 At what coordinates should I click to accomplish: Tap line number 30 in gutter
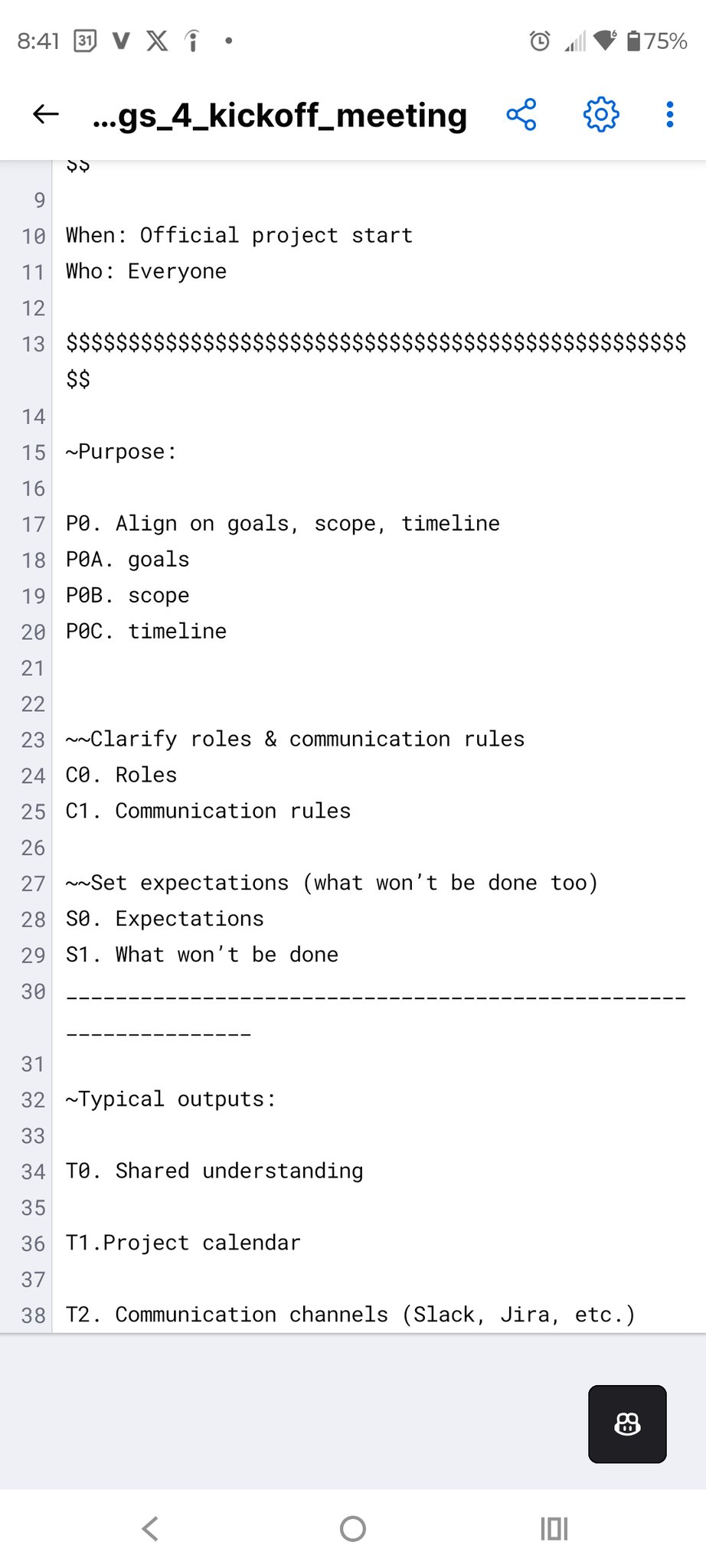[x=33, y=991]
